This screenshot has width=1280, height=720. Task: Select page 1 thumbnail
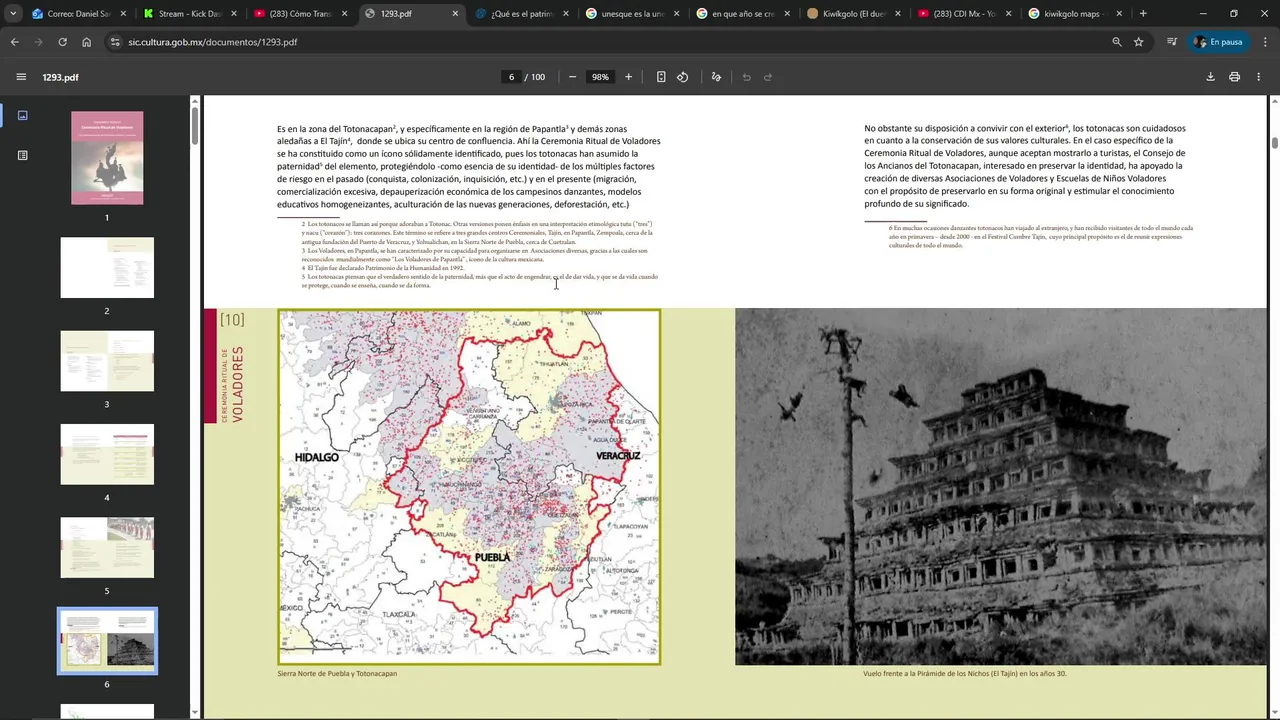coord(107,158)
